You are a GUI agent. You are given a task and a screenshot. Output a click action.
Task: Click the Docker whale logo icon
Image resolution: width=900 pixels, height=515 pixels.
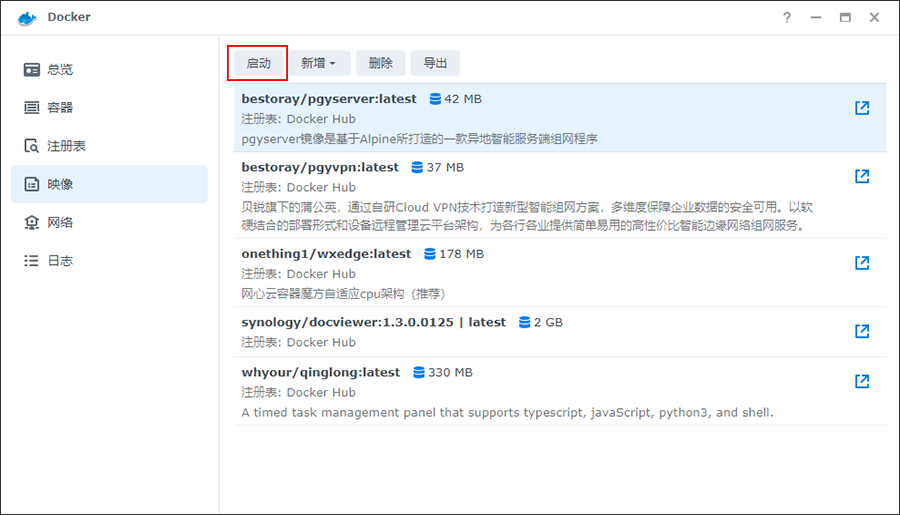(x=27, y=18)
